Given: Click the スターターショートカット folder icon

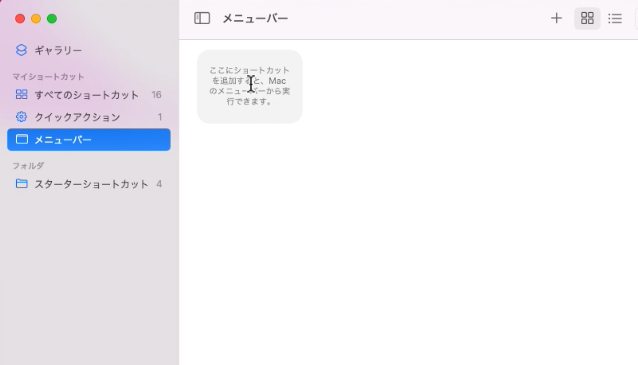Looking at the screenshot, I should coord(22,184).
